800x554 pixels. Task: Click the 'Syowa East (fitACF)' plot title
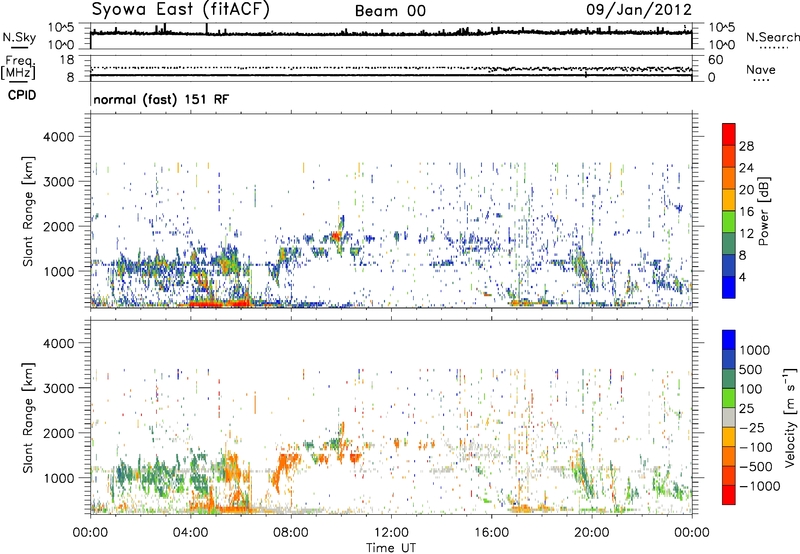click(x=181, y=9)
